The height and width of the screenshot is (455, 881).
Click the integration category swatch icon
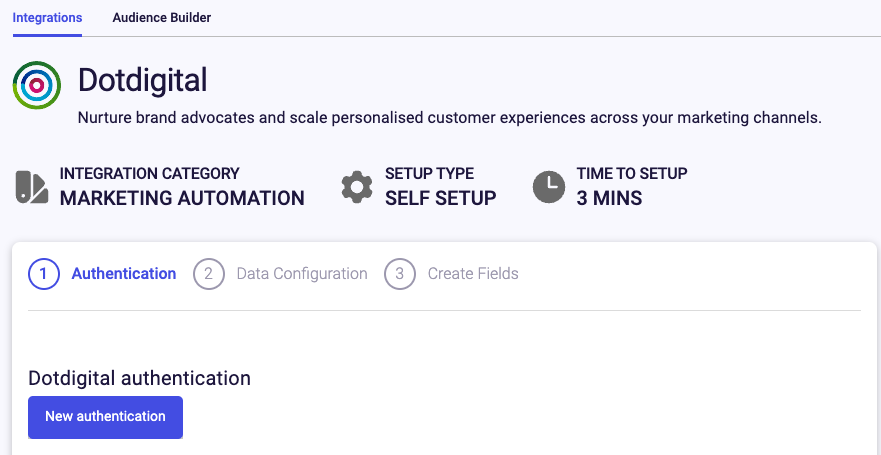[31, 187]
